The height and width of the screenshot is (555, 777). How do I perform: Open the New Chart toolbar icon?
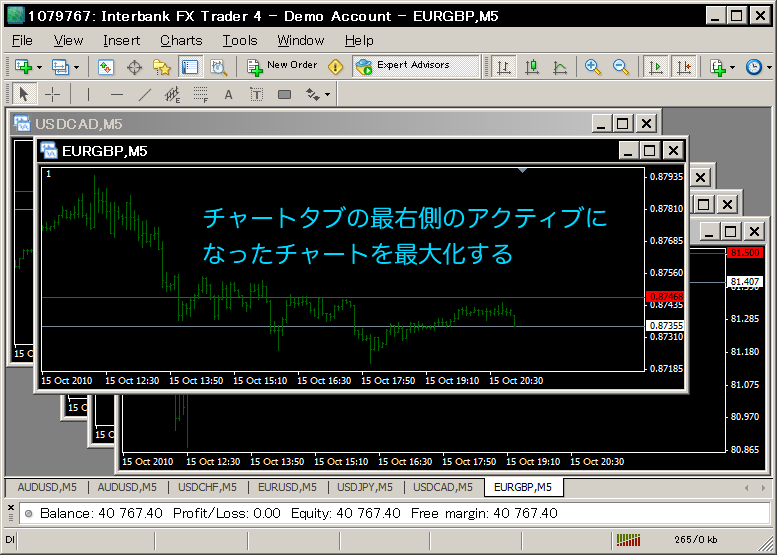(x=23, y=66)
